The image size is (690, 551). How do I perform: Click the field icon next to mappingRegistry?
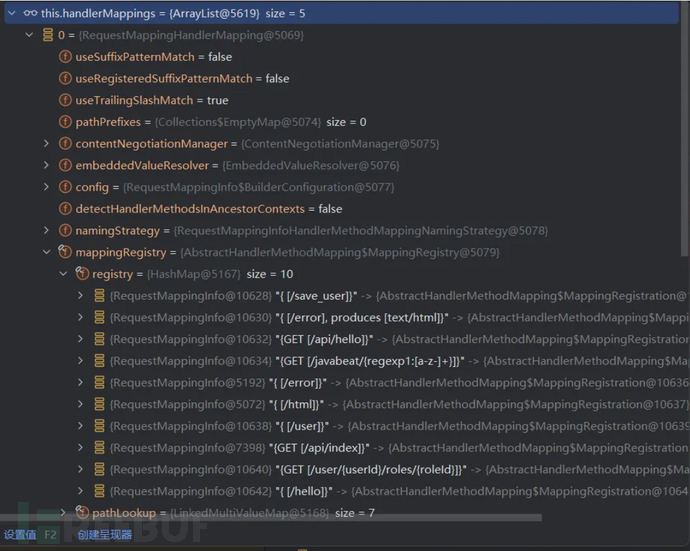(x=65, y=252)
